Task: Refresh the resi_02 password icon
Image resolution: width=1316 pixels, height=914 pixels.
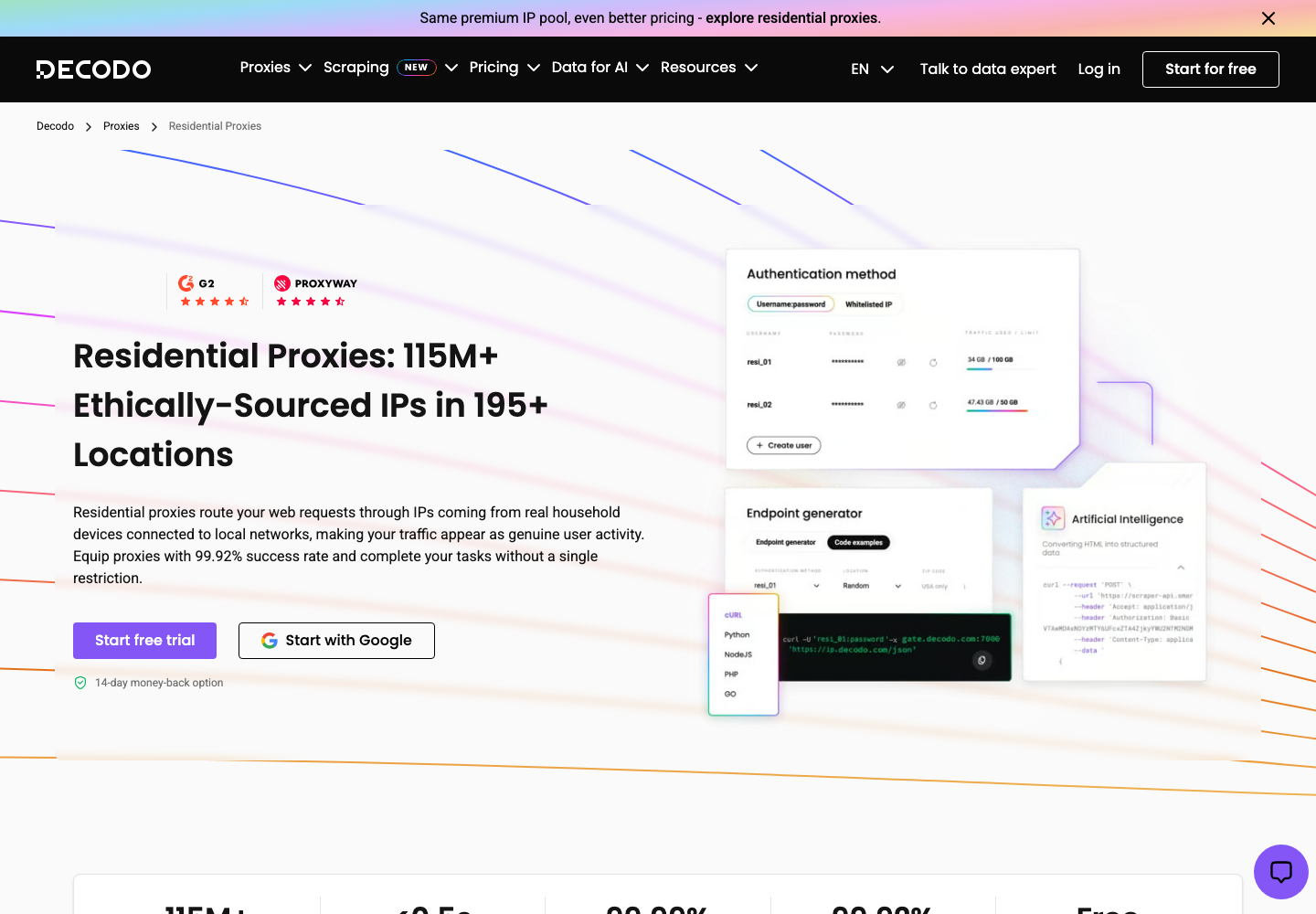Action: 933,405
